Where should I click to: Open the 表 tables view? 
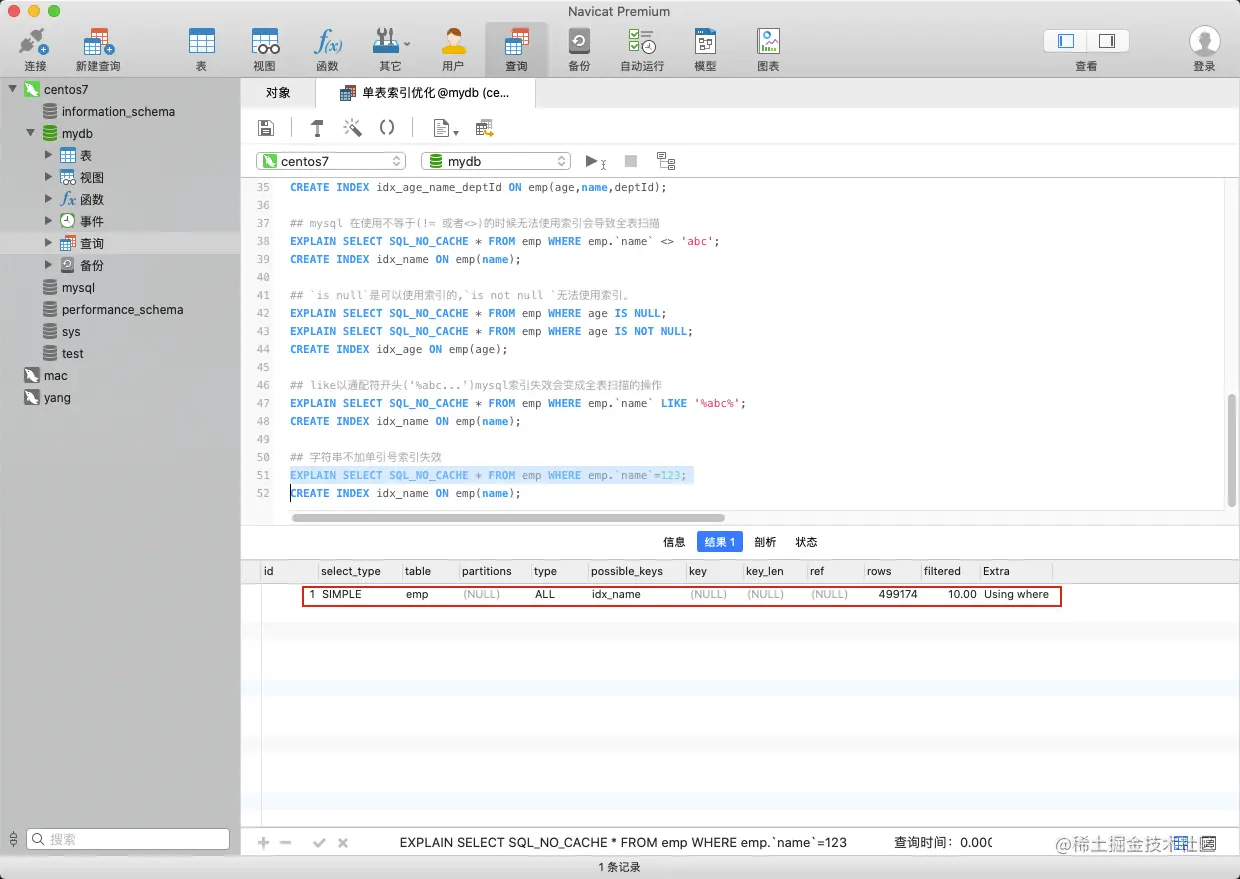[x=201, y=49]
